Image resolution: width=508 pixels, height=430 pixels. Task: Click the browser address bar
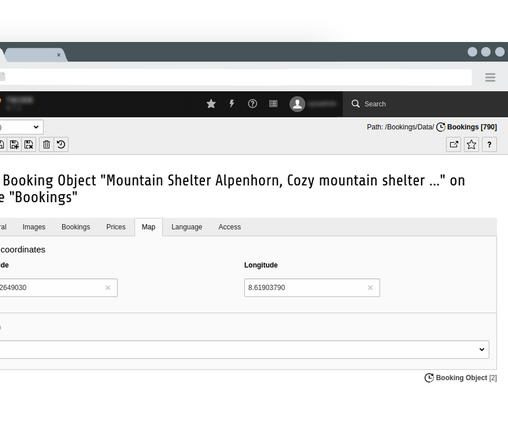pyautogui.click(x=235, y=77)
